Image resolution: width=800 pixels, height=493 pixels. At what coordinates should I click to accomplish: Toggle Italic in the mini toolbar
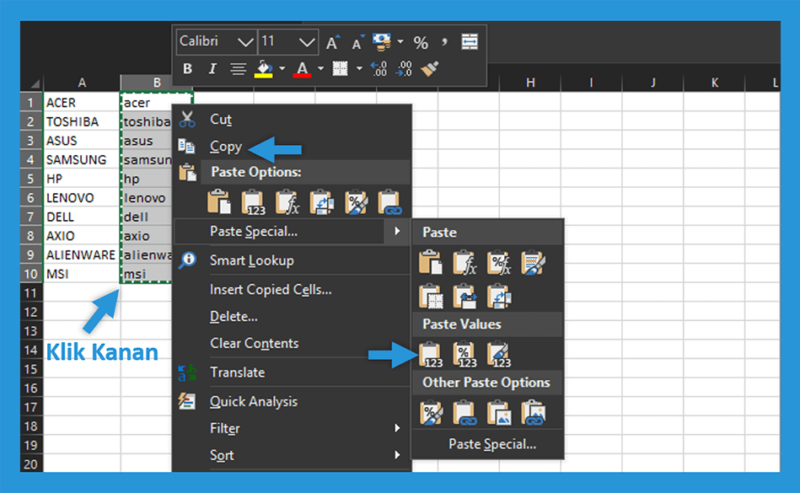point(213,69)
